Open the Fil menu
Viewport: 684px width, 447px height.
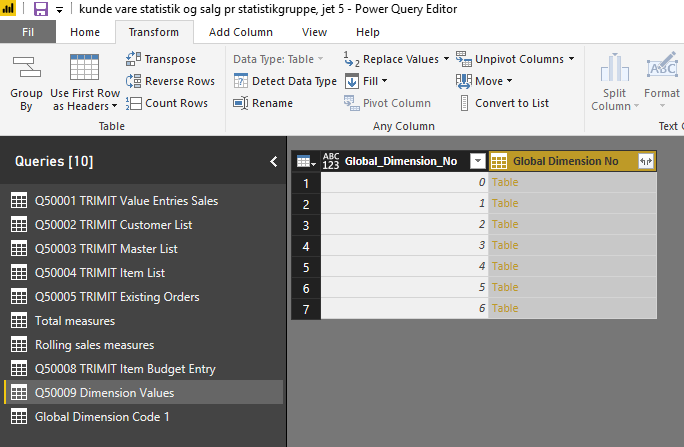point(28,32)
